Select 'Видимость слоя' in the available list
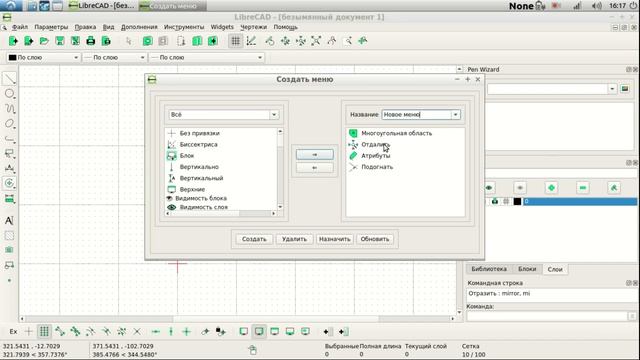 coord(203,207)
